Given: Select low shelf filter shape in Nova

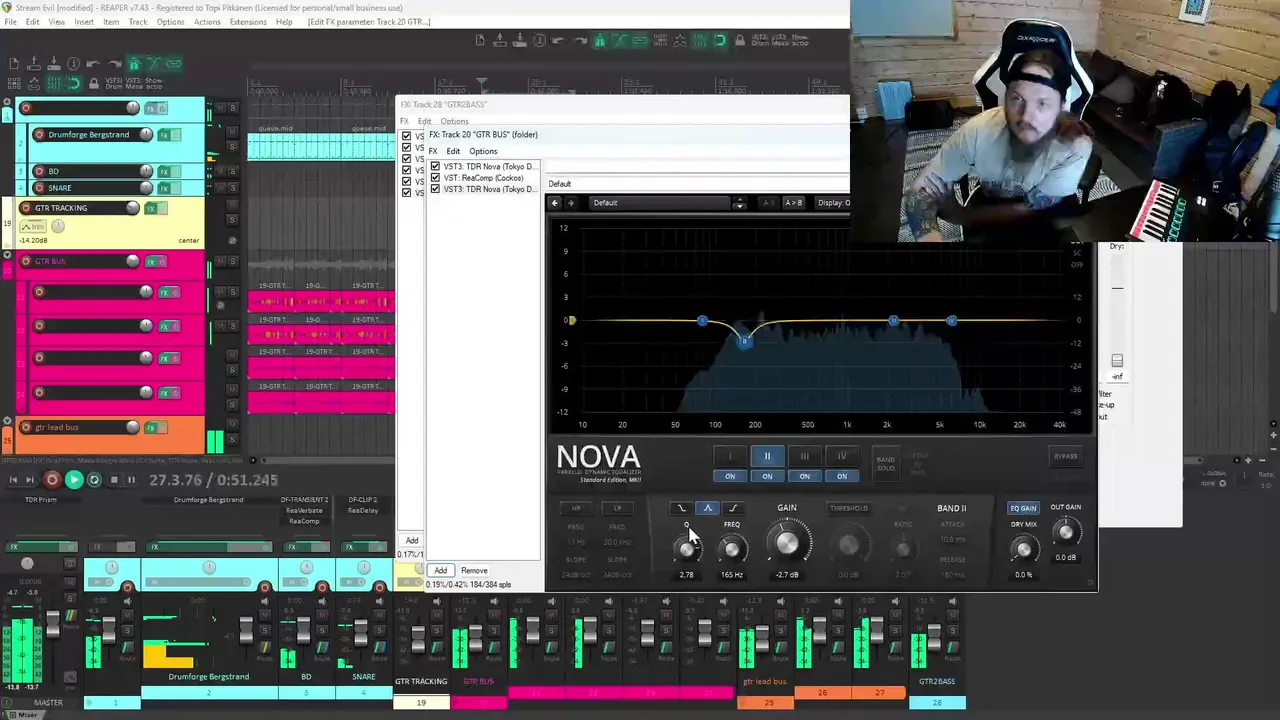Looking at the screenshot, I should (x=681, y=508).
